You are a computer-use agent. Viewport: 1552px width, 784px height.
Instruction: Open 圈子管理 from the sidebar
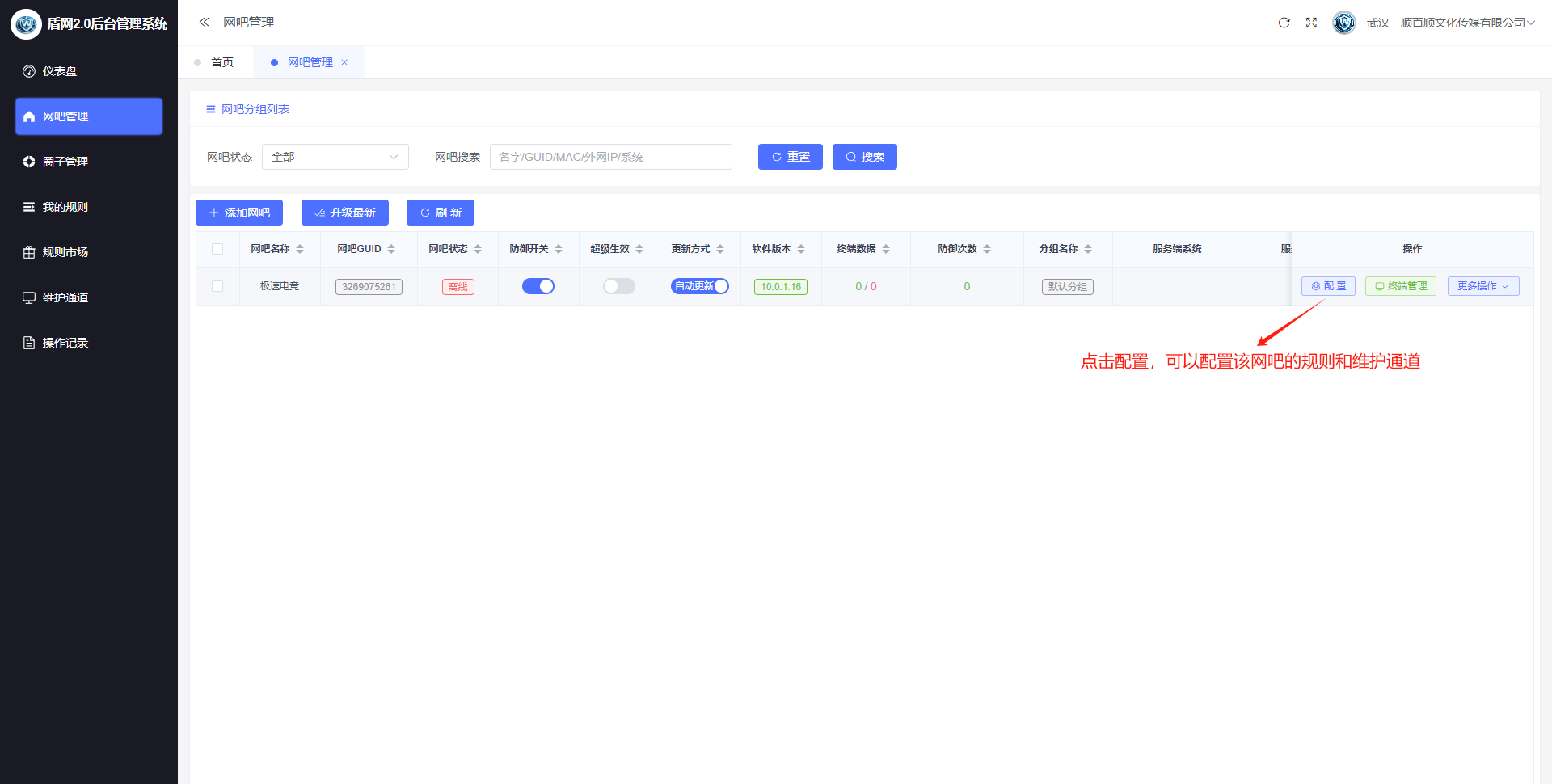[65, 162]
